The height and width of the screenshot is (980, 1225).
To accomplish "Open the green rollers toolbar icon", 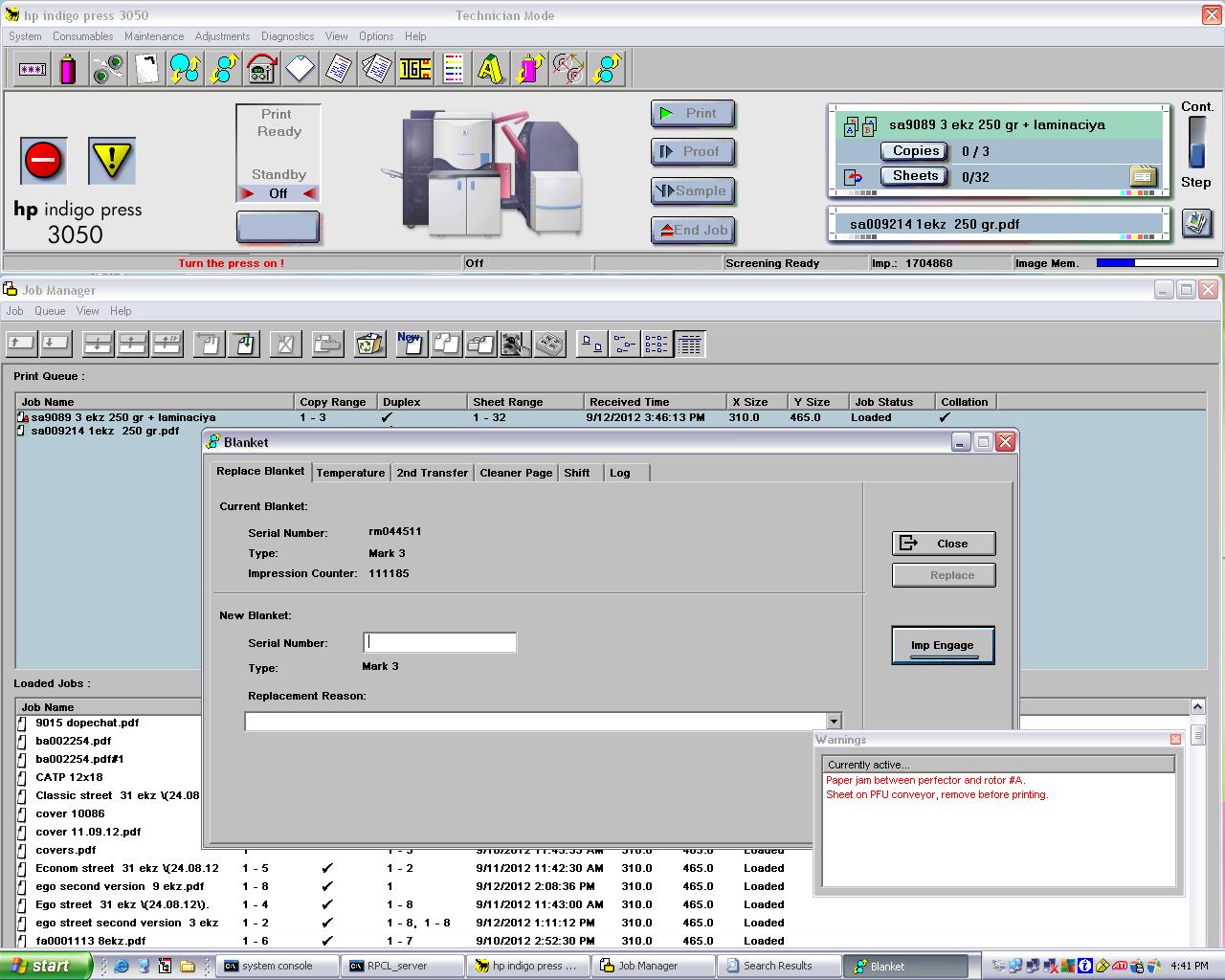I will pos(108,69).
